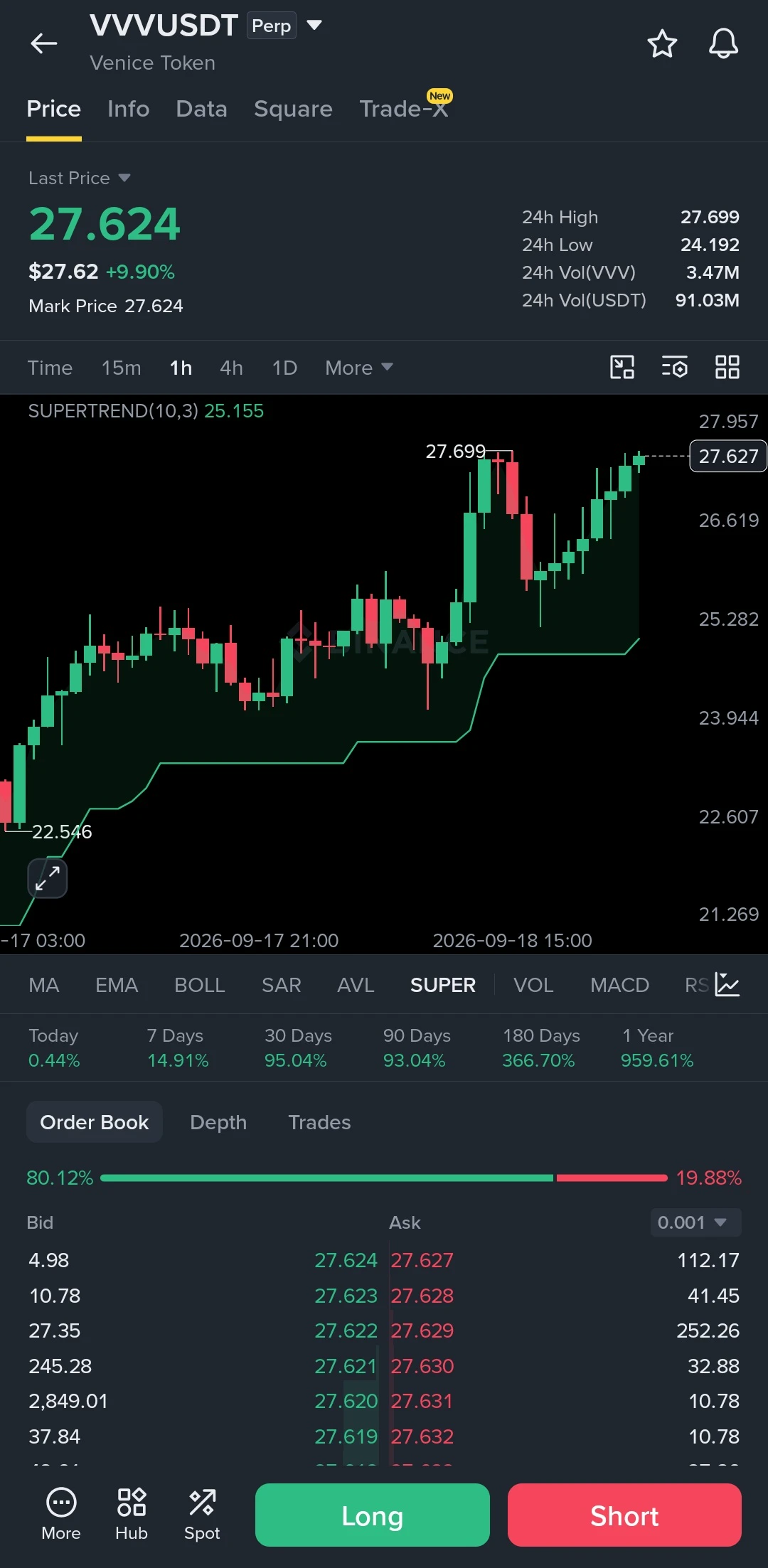
Task: Select the Order Book tab
Action: (x=95, y=1122)
